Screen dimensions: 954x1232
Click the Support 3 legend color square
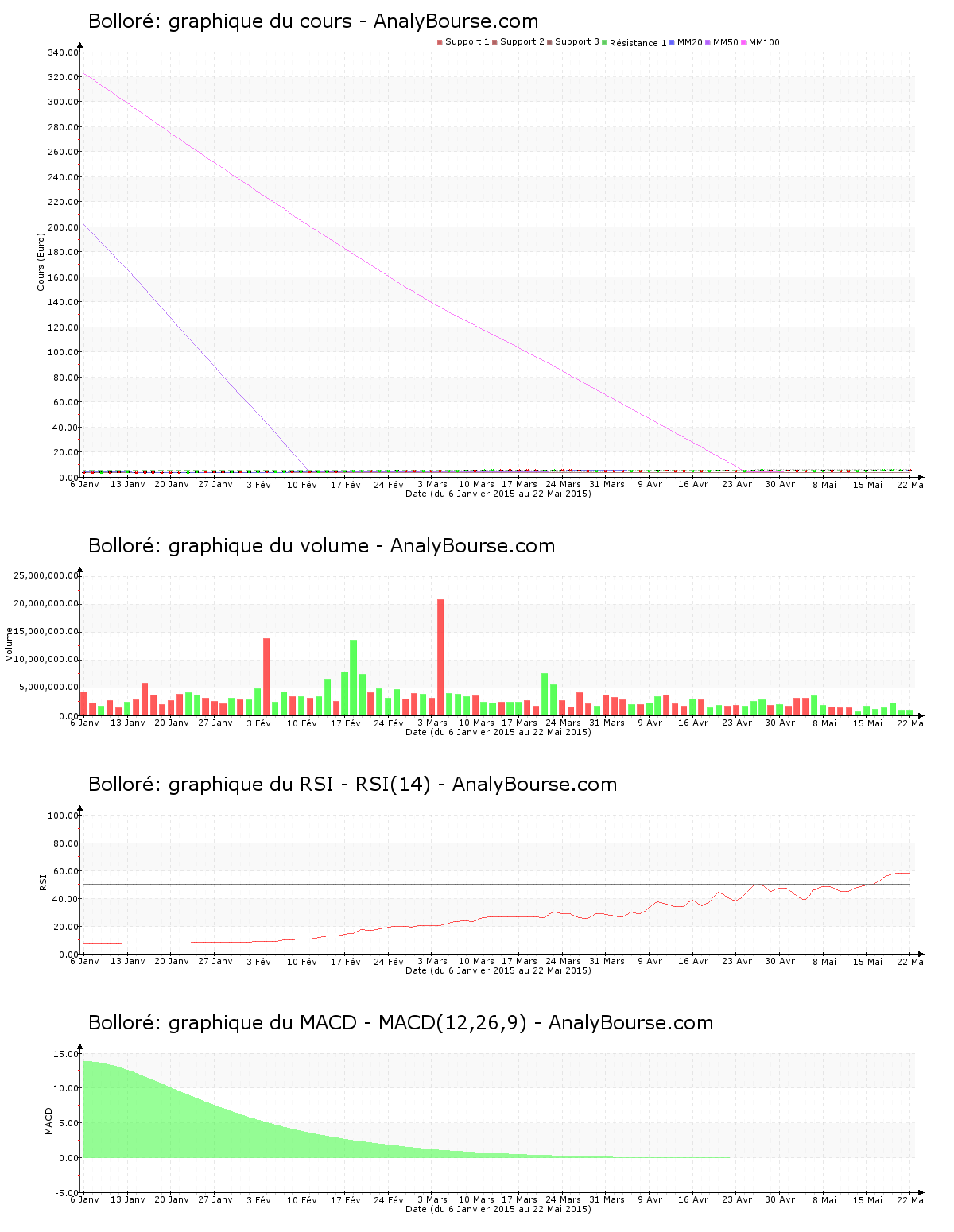click(x=549, y=42)
